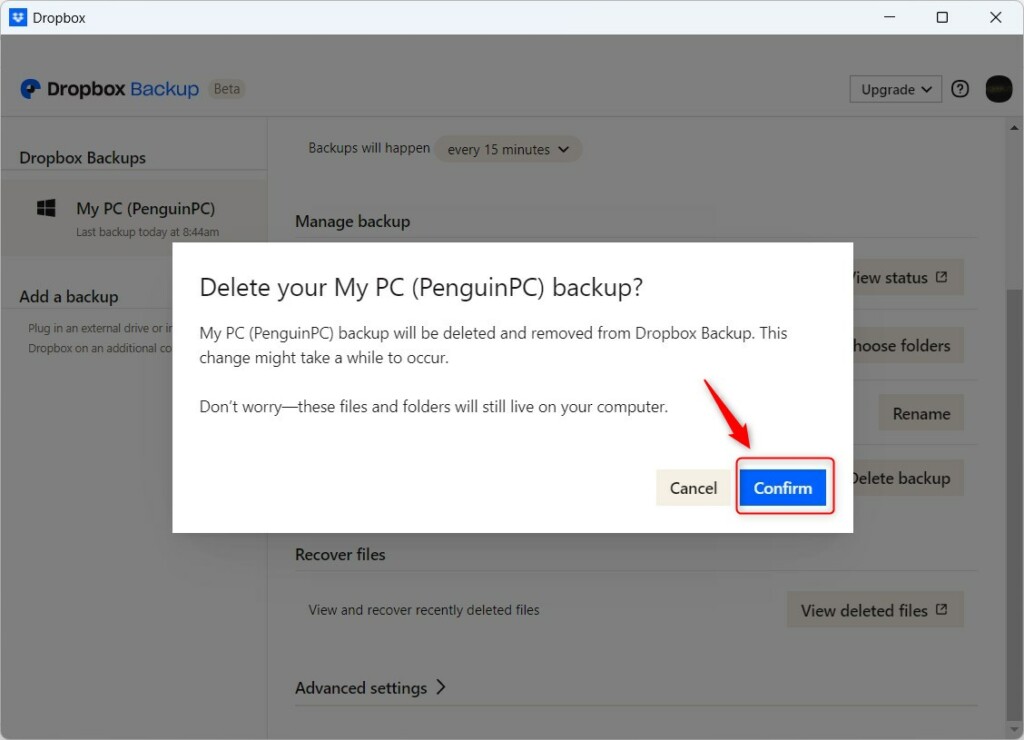Click the Add a backup heading
The image size is (1024, 740).
pyautogui.click(x=69, y=297)
